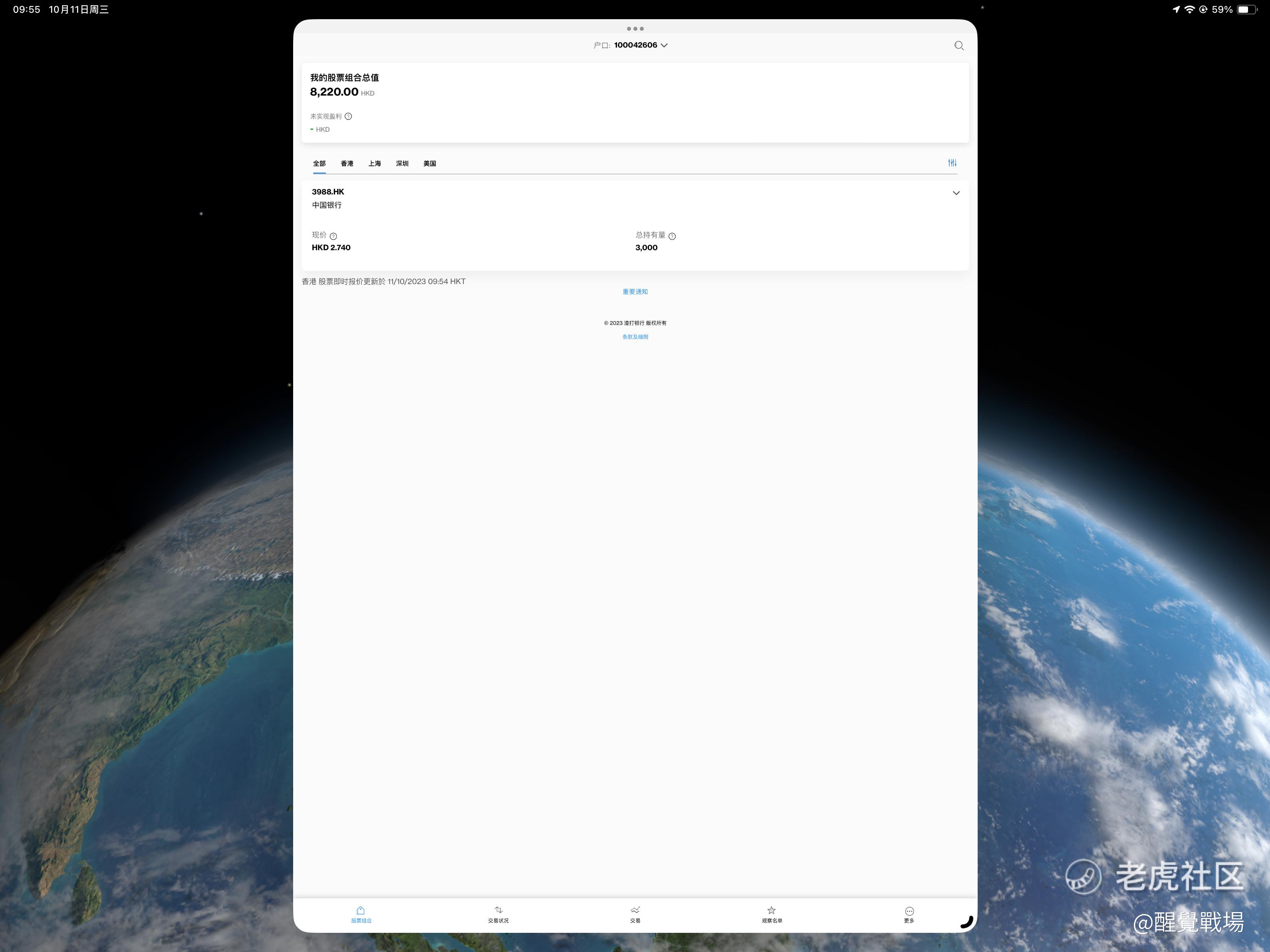Open the 条款及细则 link
This screenshot has height=952, width=1270.
(635, 337)
